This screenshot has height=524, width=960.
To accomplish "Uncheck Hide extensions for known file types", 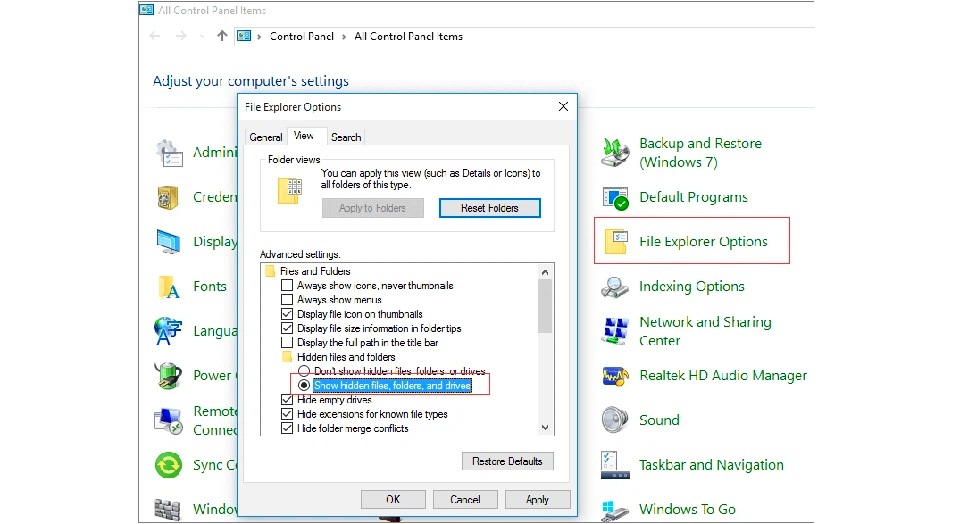I will [x=287, y=414].
